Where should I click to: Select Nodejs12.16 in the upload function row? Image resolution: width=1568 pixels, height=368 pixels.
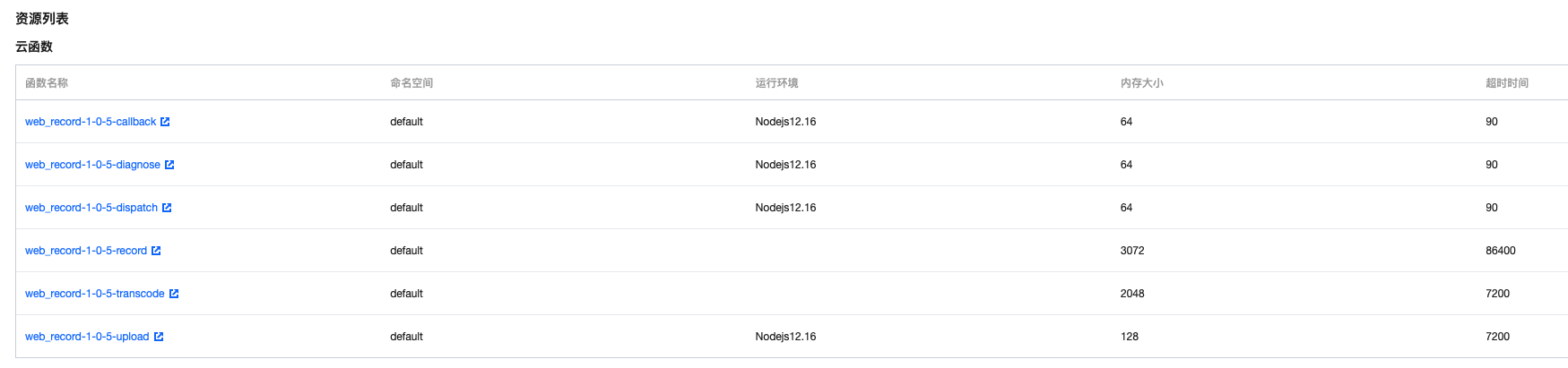point(785,337)
